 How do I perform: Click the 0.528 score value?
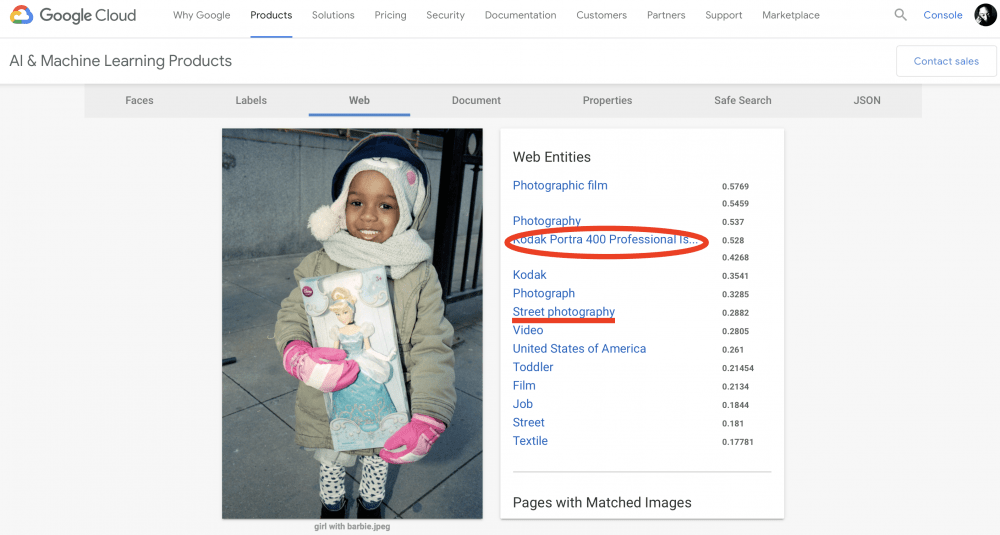(733, 240)
